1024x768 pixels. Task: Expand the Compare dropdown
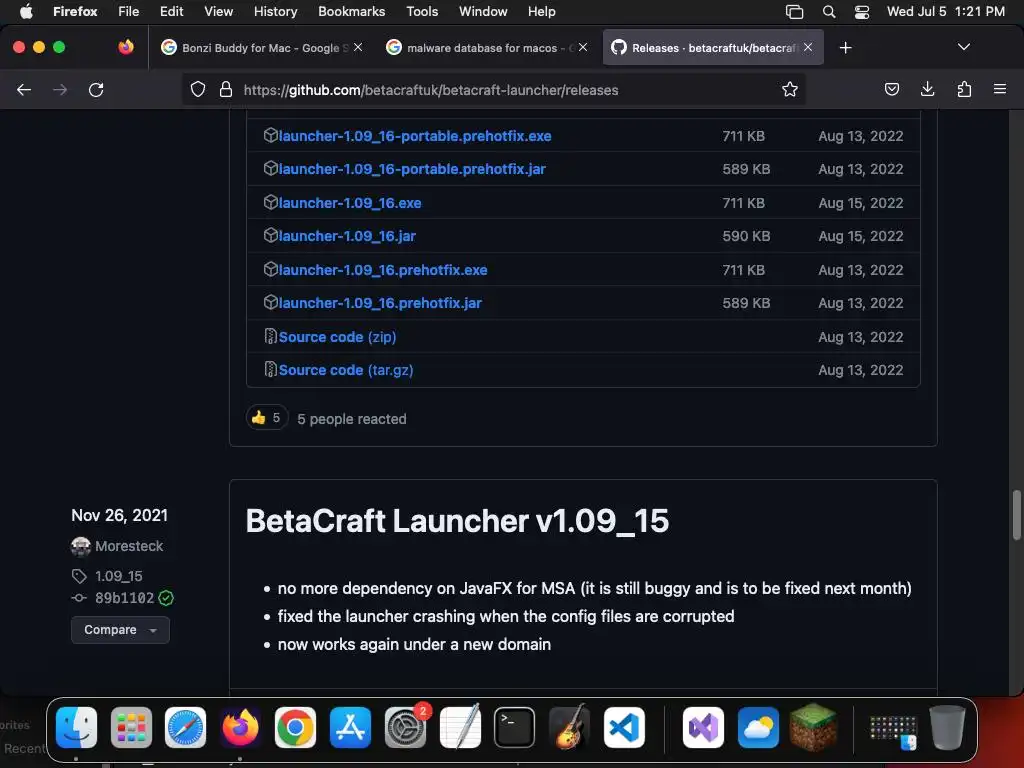[x=120, y=630]
